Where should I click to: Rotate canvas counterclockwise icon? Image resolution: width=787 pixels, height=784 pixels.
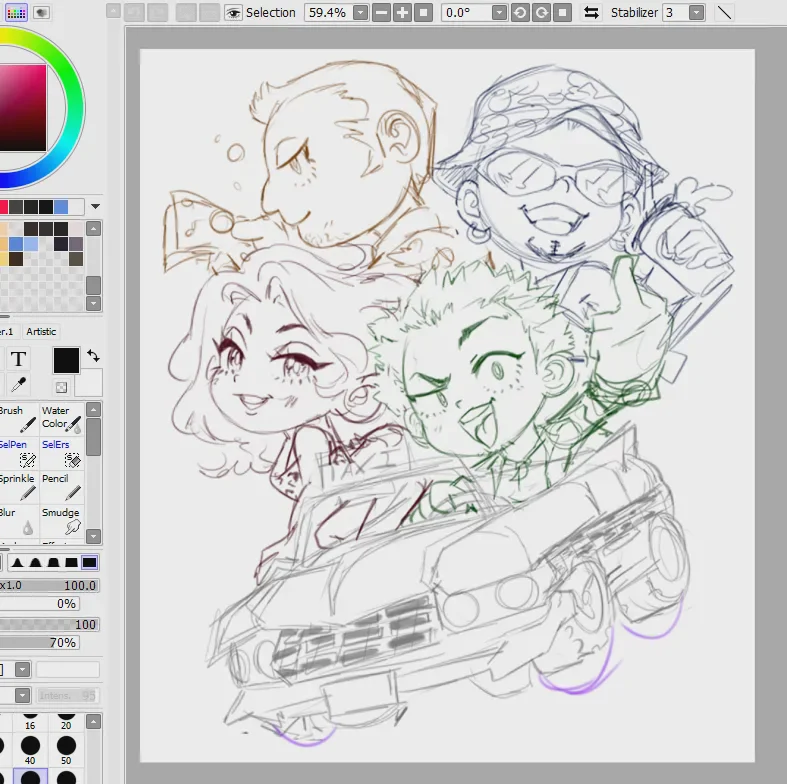pos(520,13)
